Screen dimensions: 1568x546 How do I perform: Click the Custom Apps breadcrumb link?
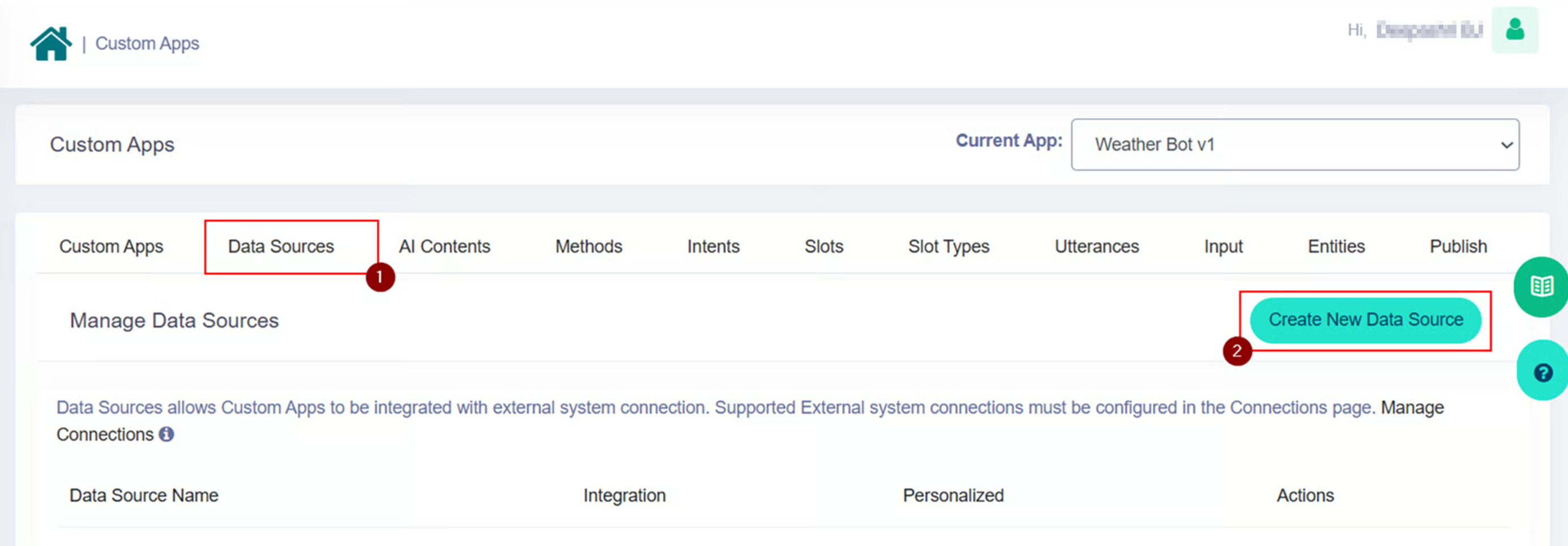(147, 43)
